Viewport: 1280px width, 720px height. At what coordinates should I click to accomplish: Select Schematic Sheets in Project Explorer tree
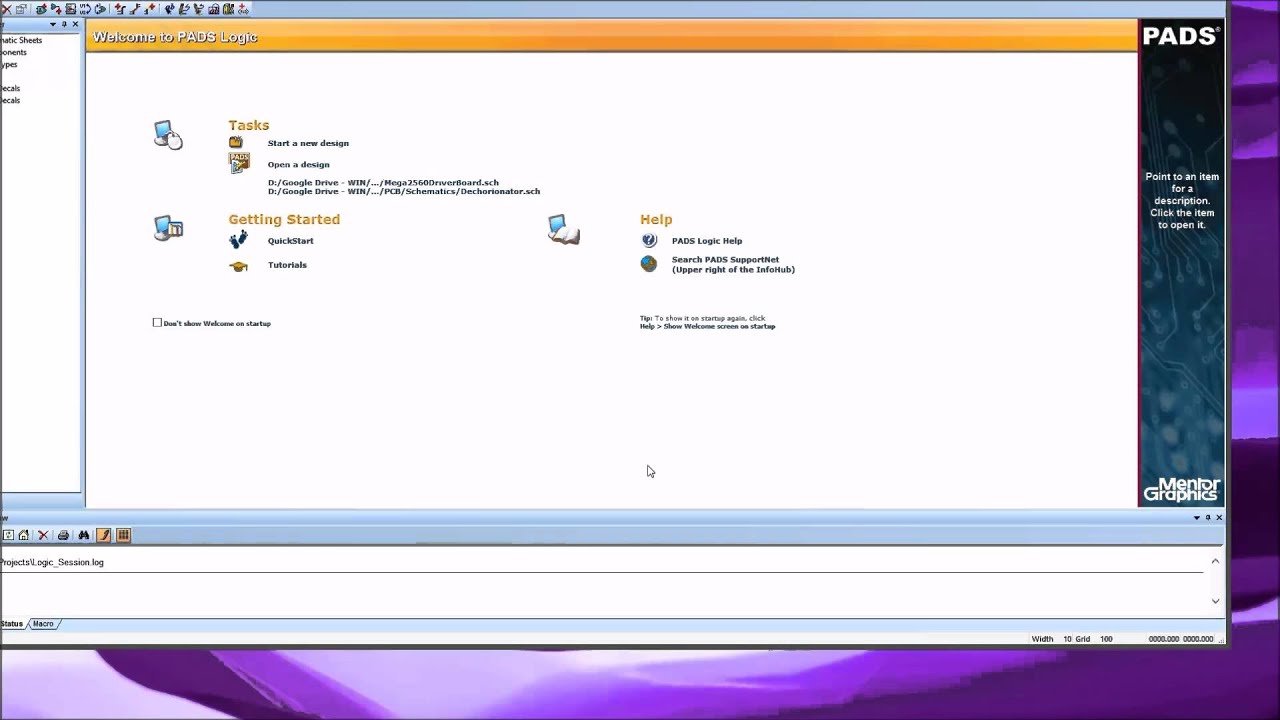[21, 40]
